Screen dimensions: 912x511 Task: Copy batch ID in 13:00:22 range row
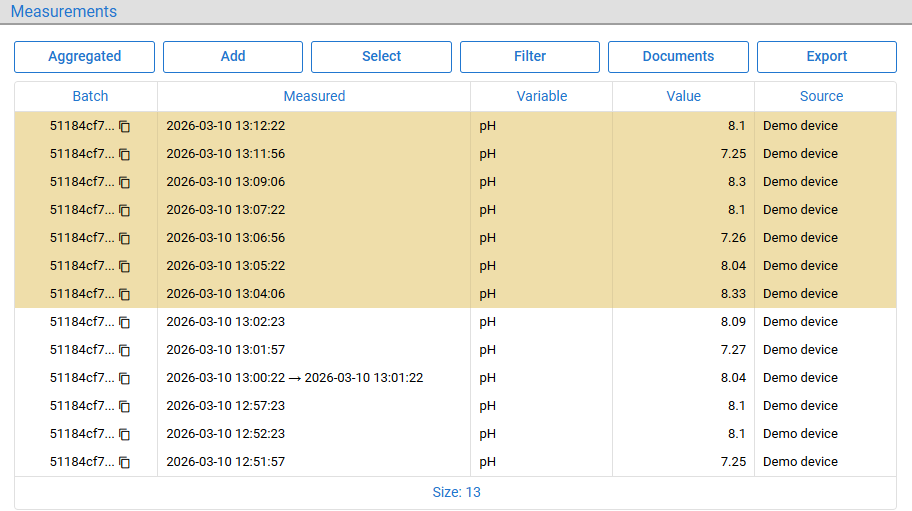click(124, 378)
